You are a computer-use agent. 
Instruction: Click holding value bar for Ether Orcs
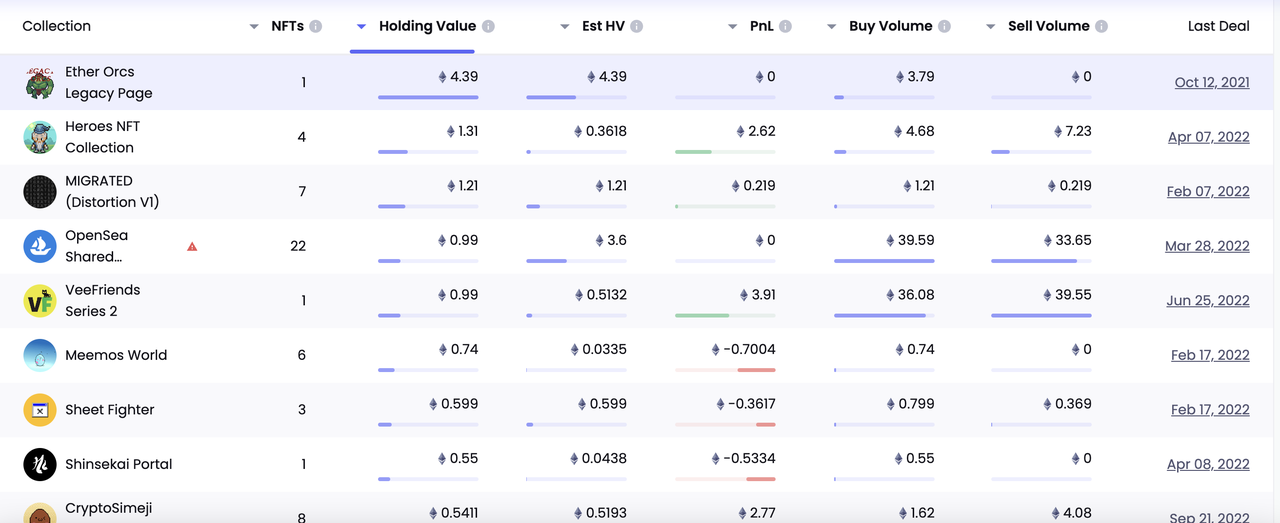click(x=428, y=97)
